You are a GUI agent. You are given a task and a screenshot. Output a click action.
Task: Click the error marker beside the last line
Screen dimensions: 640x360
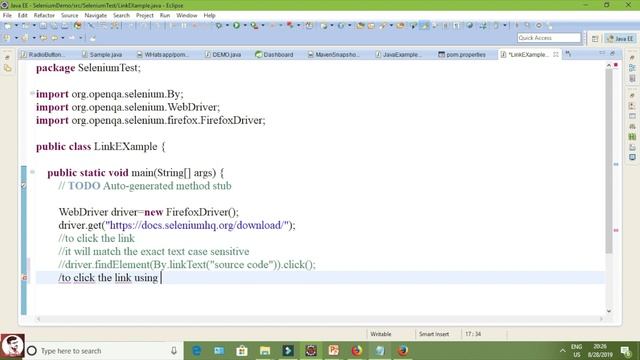24,278
